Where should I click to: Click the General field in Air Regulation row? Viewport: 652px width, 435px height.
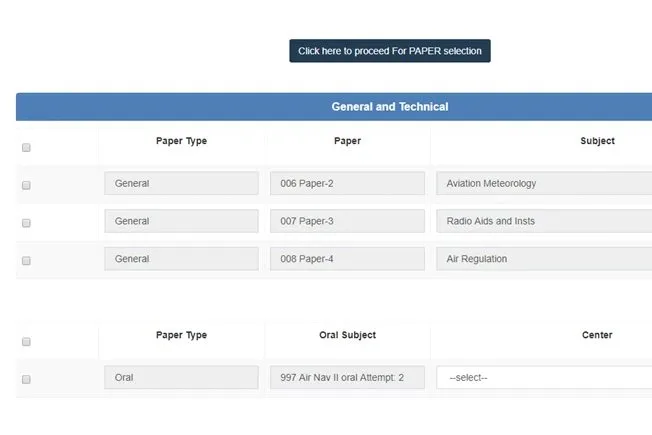181,259
